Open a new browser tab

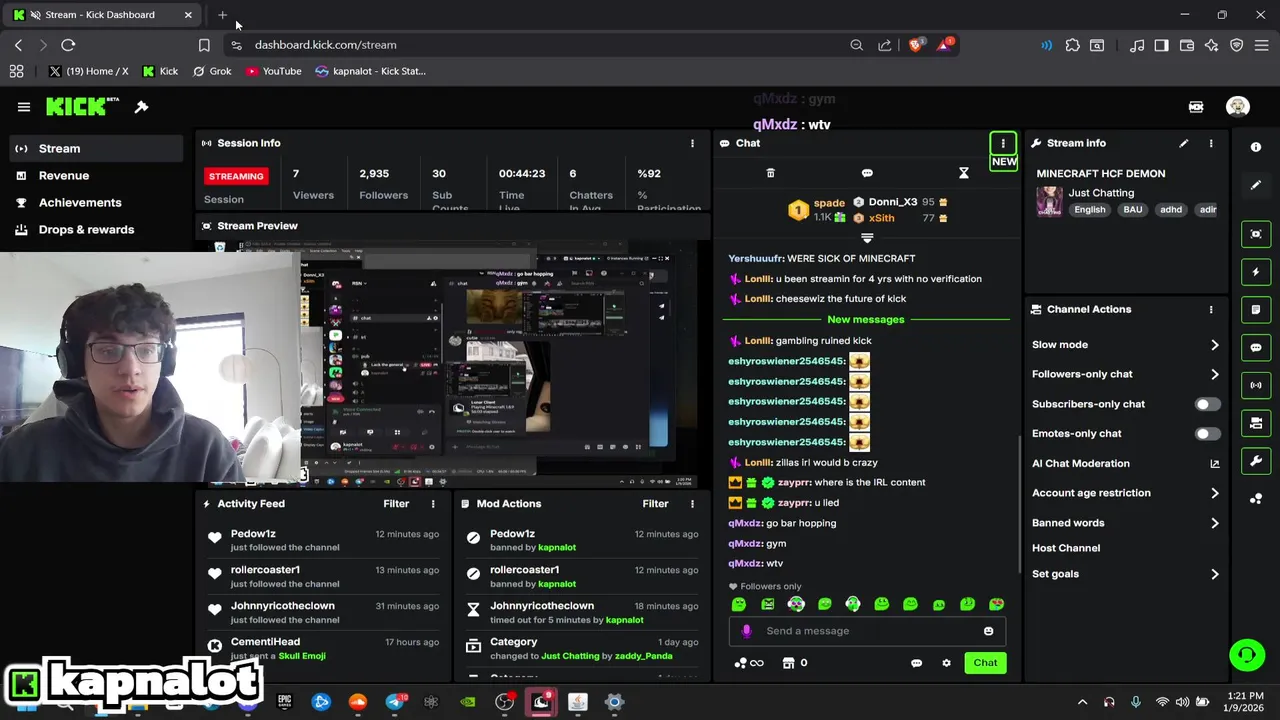click(x=222, y=15)
